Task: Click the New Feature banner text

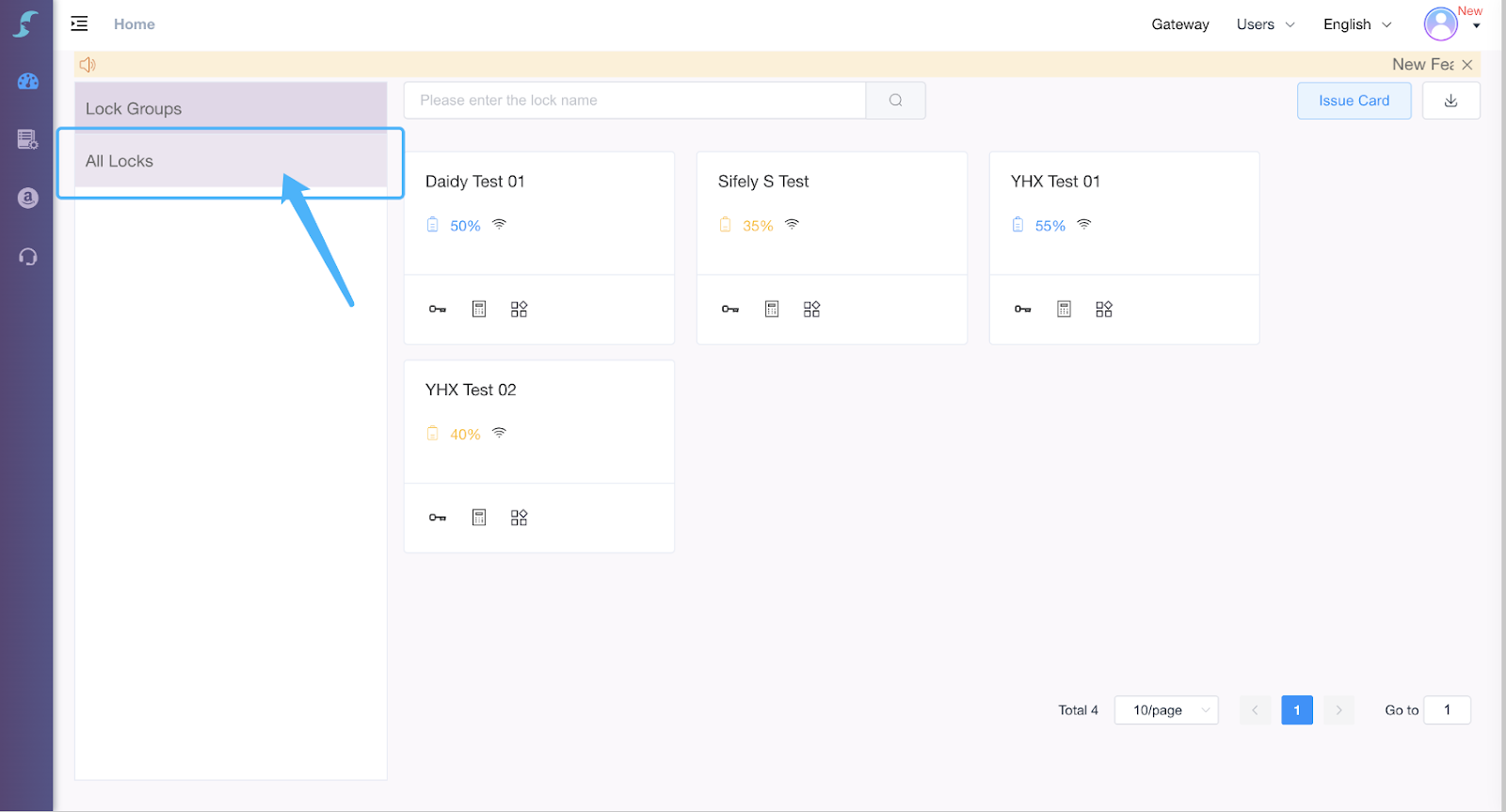Action: pyautogui.click(x=1422, y=64)
